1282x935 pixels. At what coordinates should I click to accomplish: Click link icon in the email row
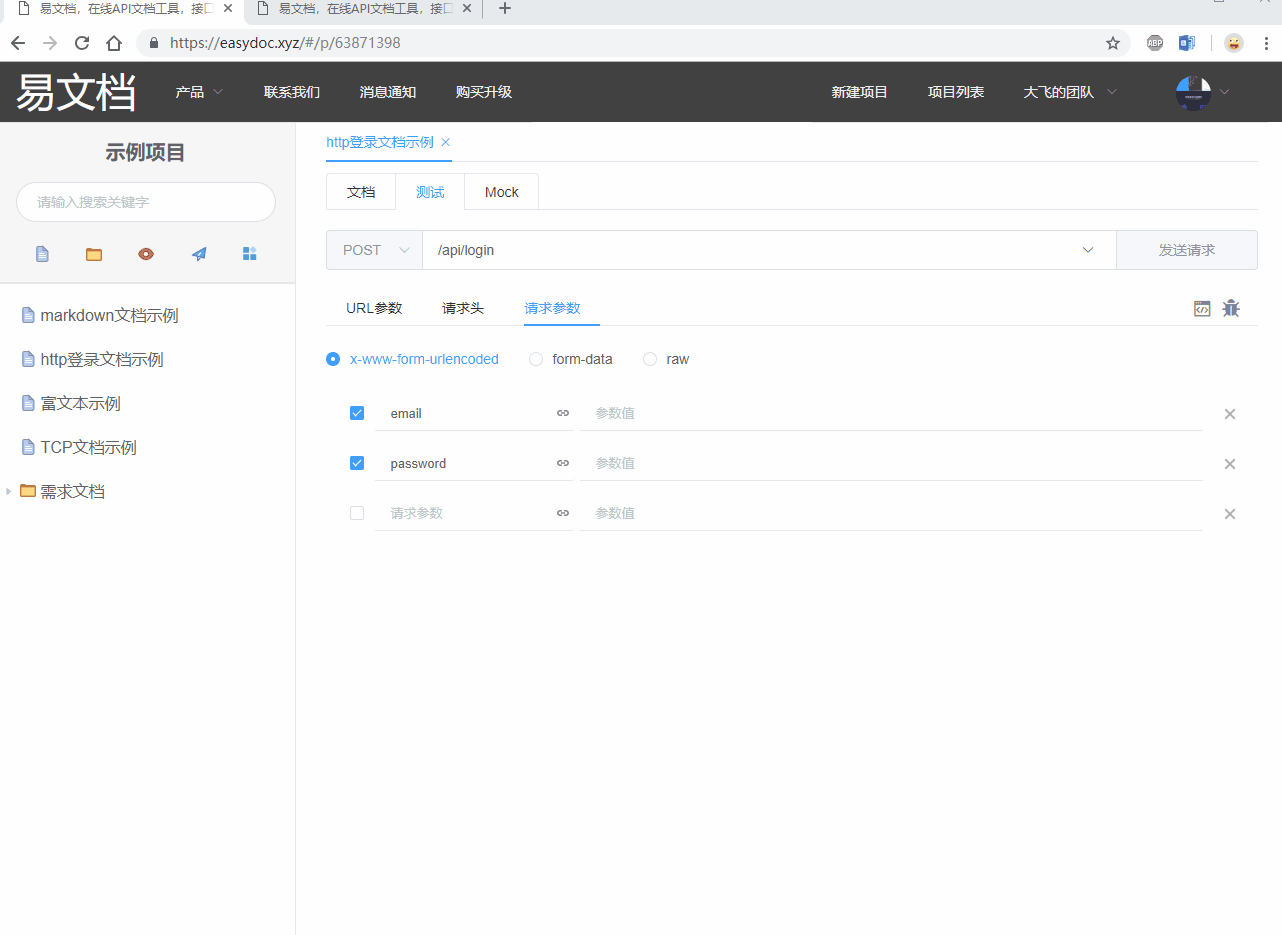(563, 413)
